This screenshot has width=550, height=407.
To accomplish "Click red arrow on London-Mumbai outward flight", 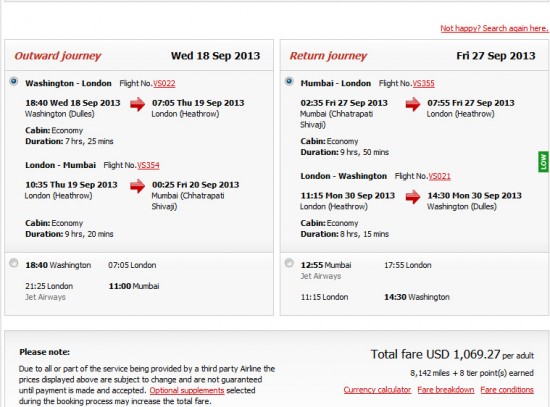I will [137, 186].
